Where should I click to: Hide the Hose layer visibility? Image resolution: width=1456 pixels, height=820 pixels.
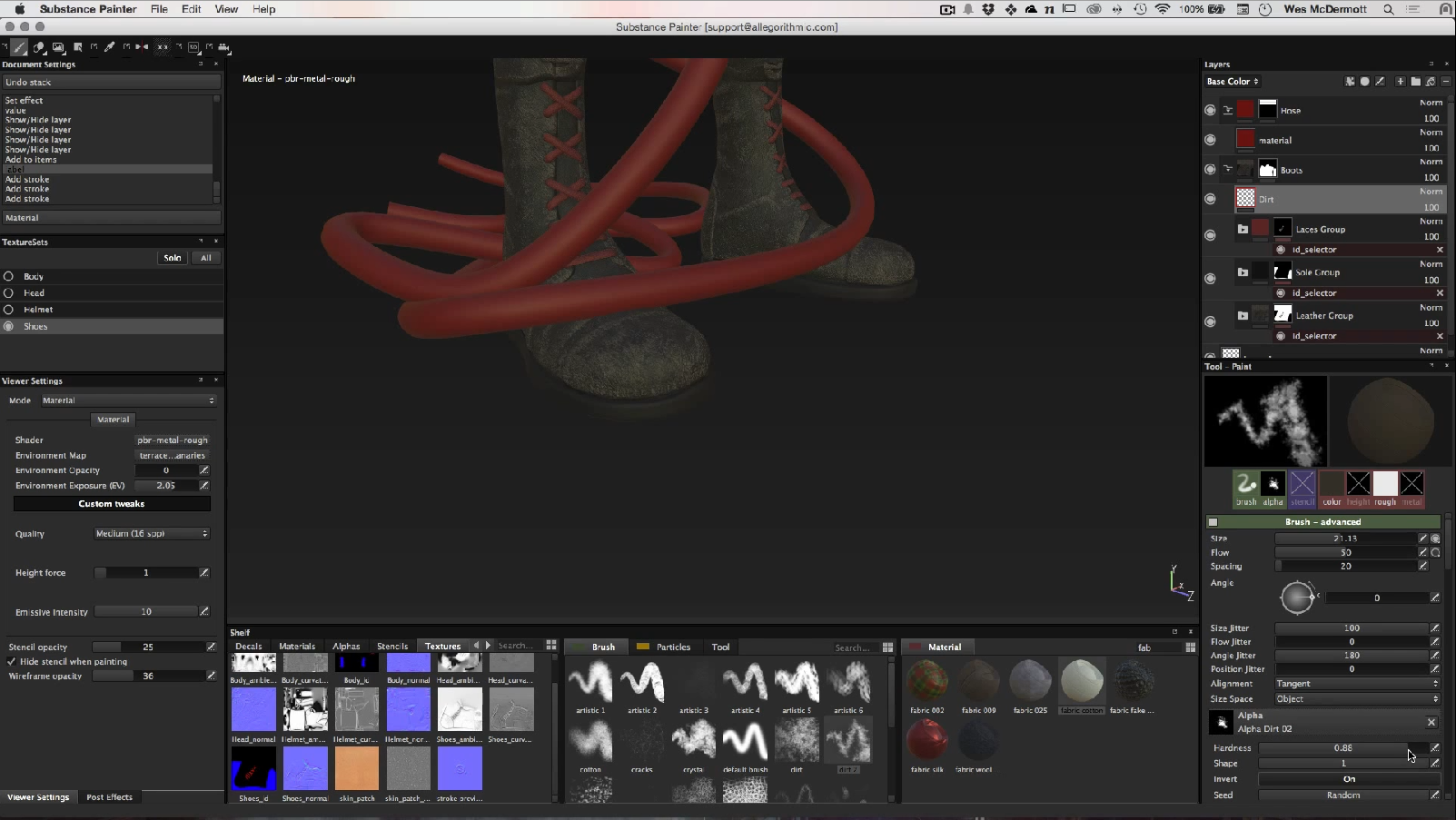pos(1210,111)
